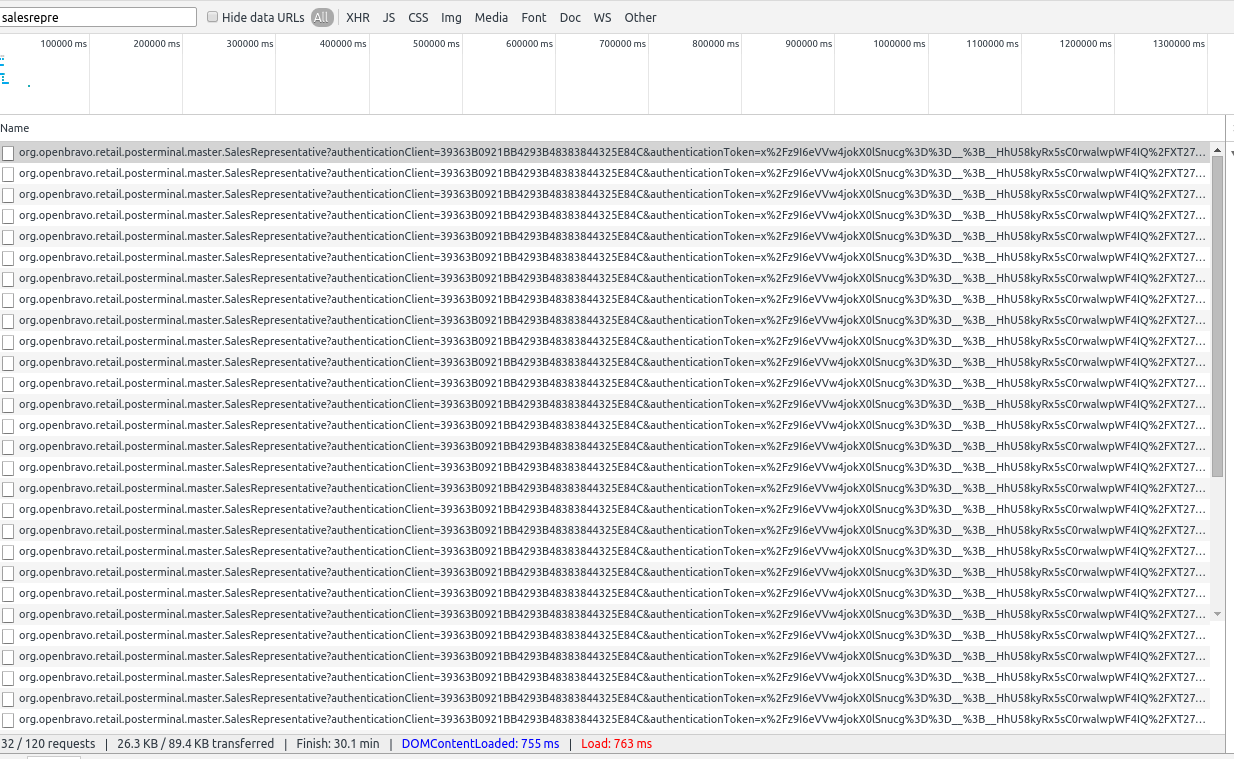
Task: Filter requests by XHR type
Action: 357,18
